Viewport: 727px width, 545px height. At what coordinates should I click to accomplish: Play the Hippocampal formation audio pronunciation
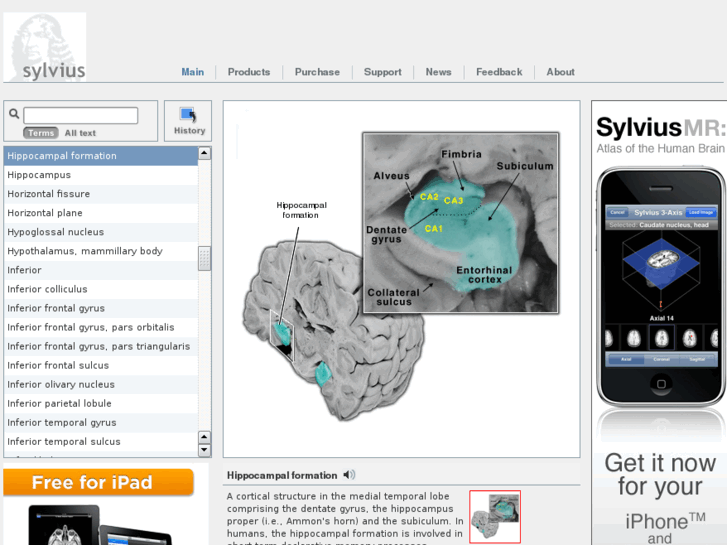coord(349,474)
